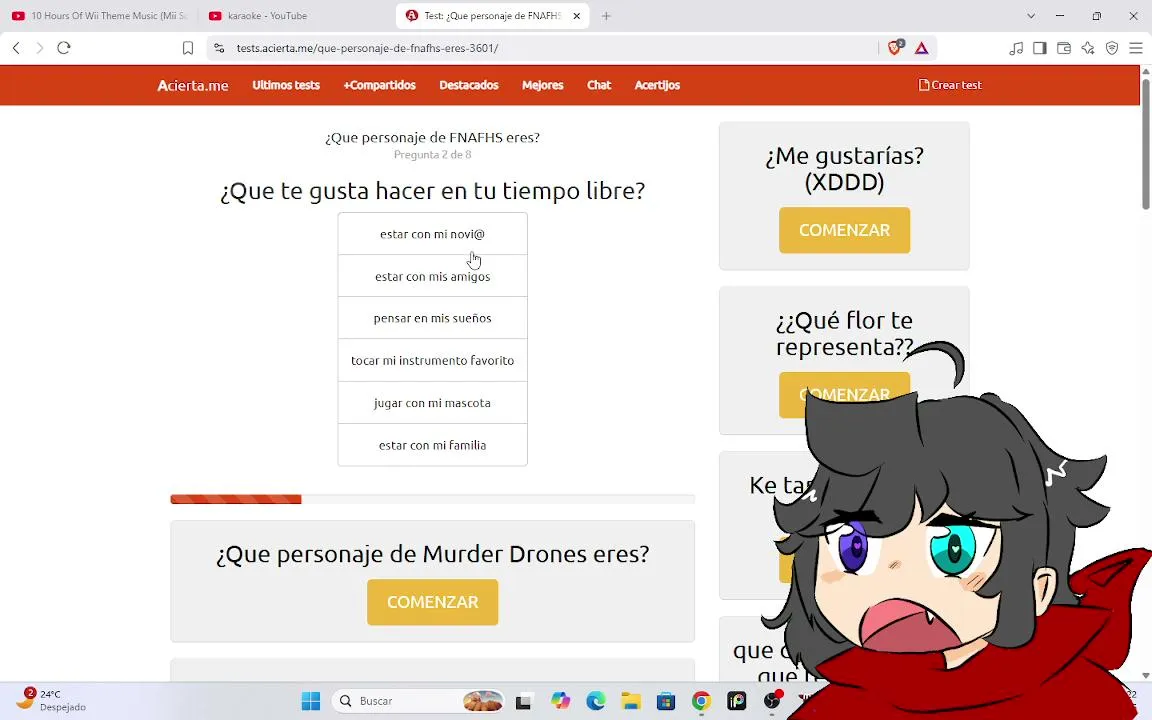The height and width of the screenshot is (720, 1152).
Task: Launch Copilot from taskbar
Action: [x=561, y=701]
